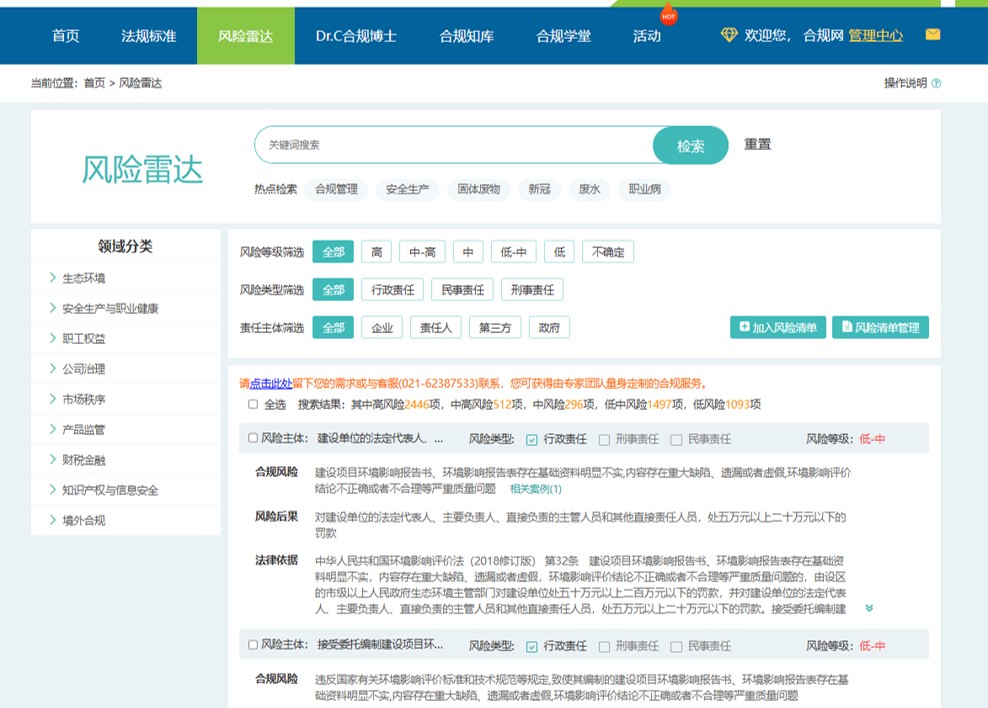
Task: Filter risk level by 中-高
Action: [x=422, y=252]
